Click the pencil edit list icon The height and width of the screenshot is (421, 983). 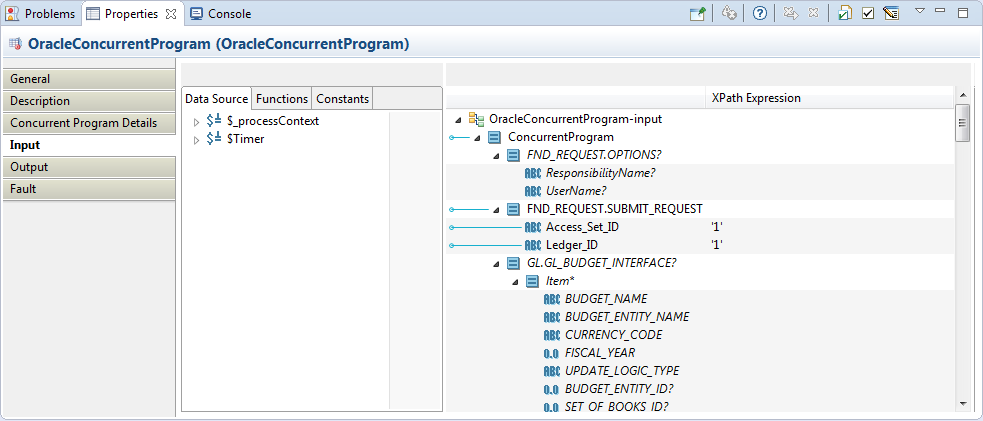coord(891,13)
